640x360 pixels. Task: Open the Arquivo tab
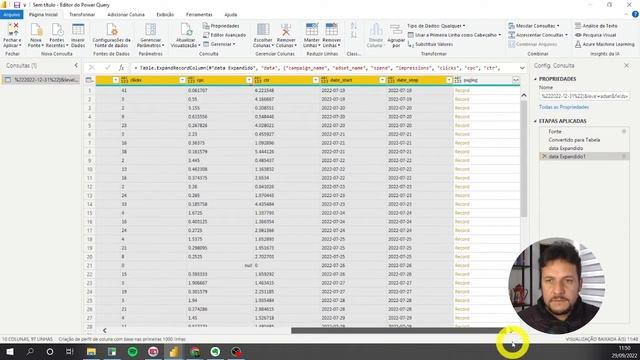(x=11, y=15)
